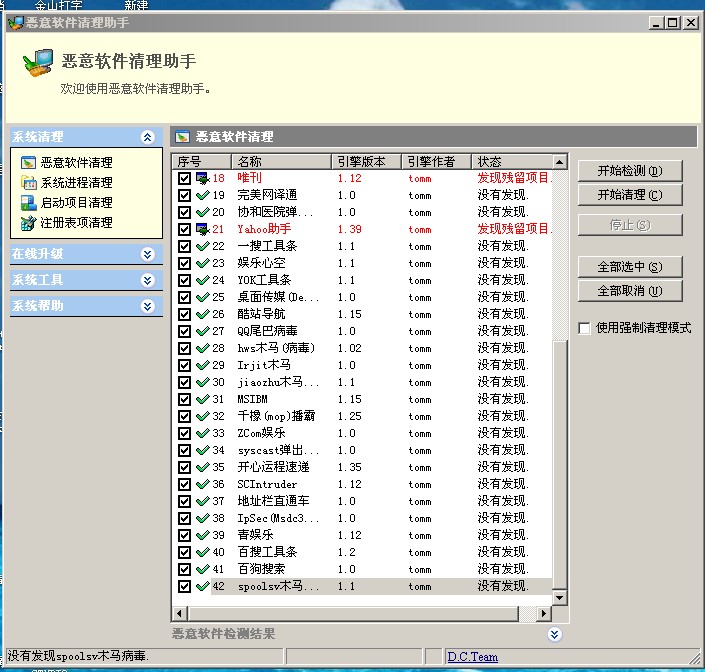Click green checkmark icon on row 33
The height and width of the screenshot is (672, 705).
(x=203, y=433)
